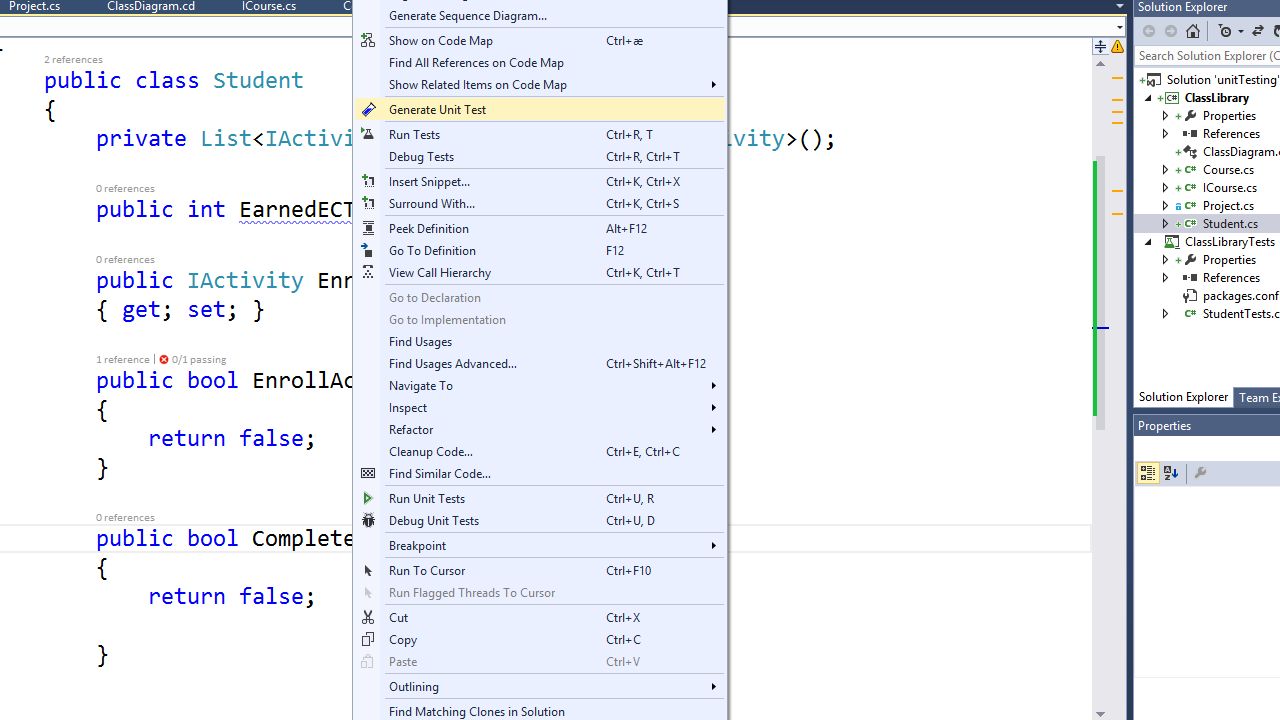Click the Find Similar Code icon
This screenshot has width=1280, height=720.
tap(368, 474)
